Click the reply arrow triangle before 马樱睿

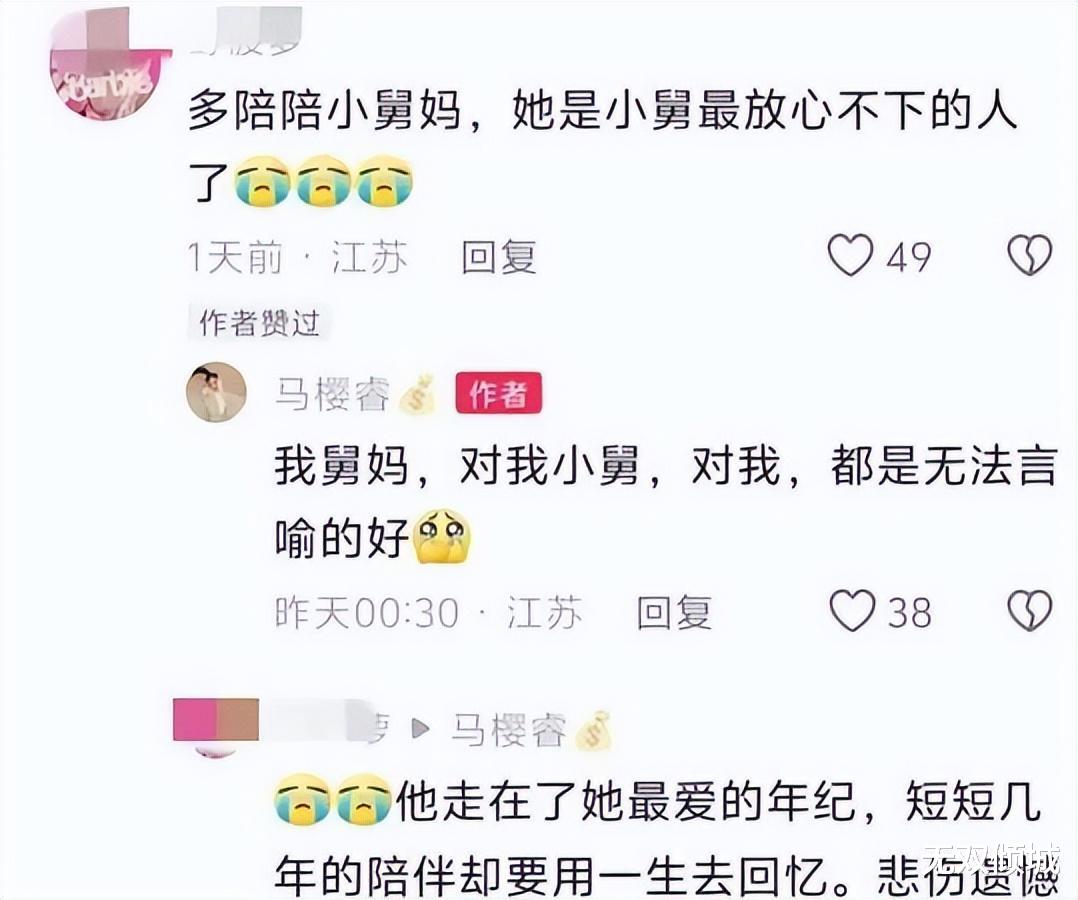[420, 729]
